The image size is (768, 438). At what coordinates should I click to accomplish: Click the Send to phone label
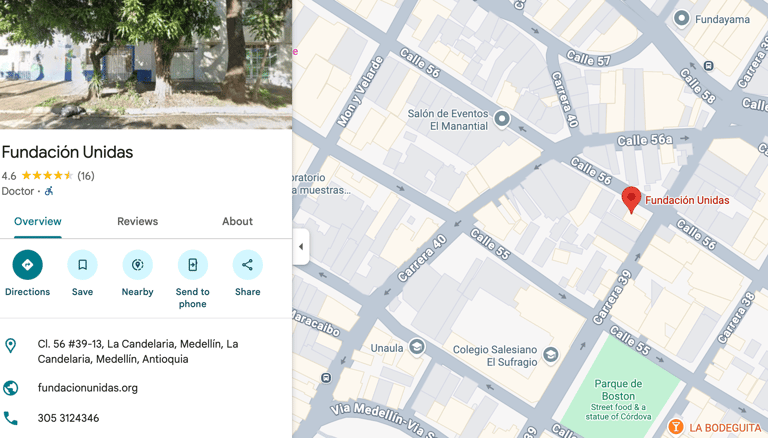192,298
